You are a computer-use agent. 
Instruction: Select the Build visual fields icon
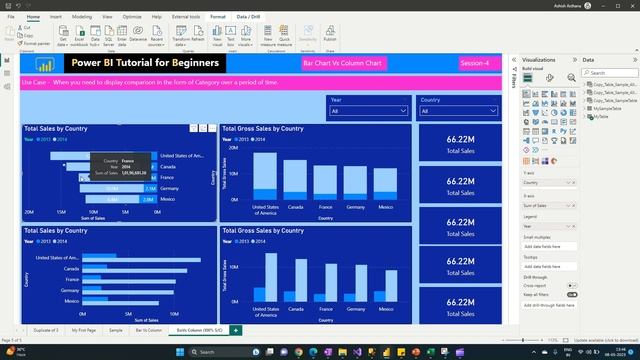click(528, 78)
